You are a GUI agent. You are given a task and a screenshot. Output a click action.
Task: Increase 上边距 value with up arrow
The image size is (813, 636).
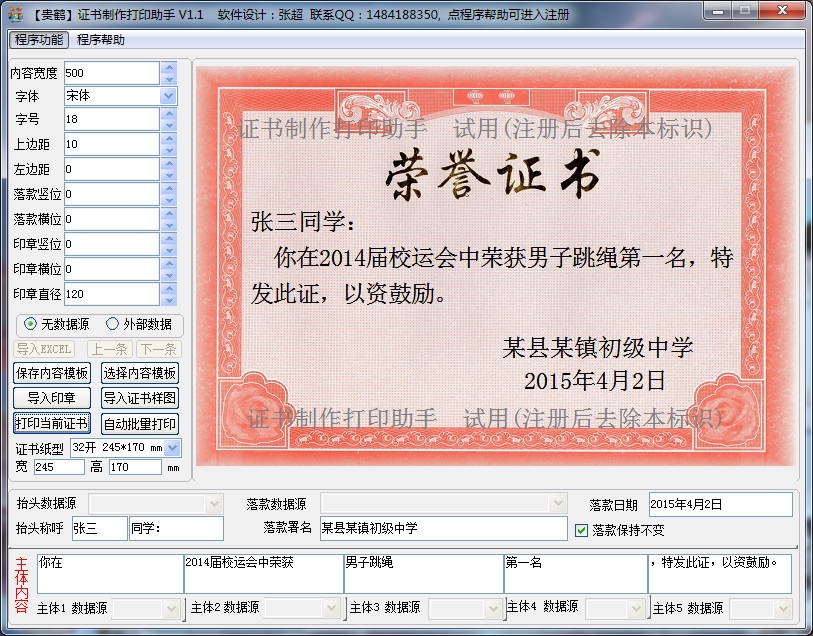tap(169, 138)
